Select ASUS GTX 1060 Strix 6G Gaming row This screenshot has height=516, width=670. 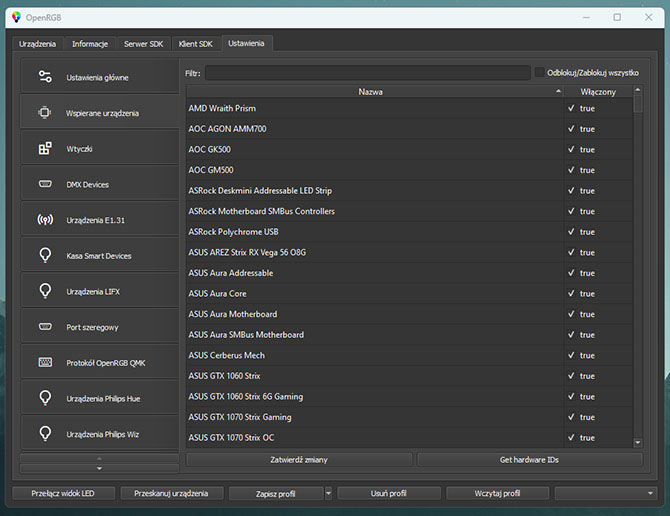(x=409, y=396)
